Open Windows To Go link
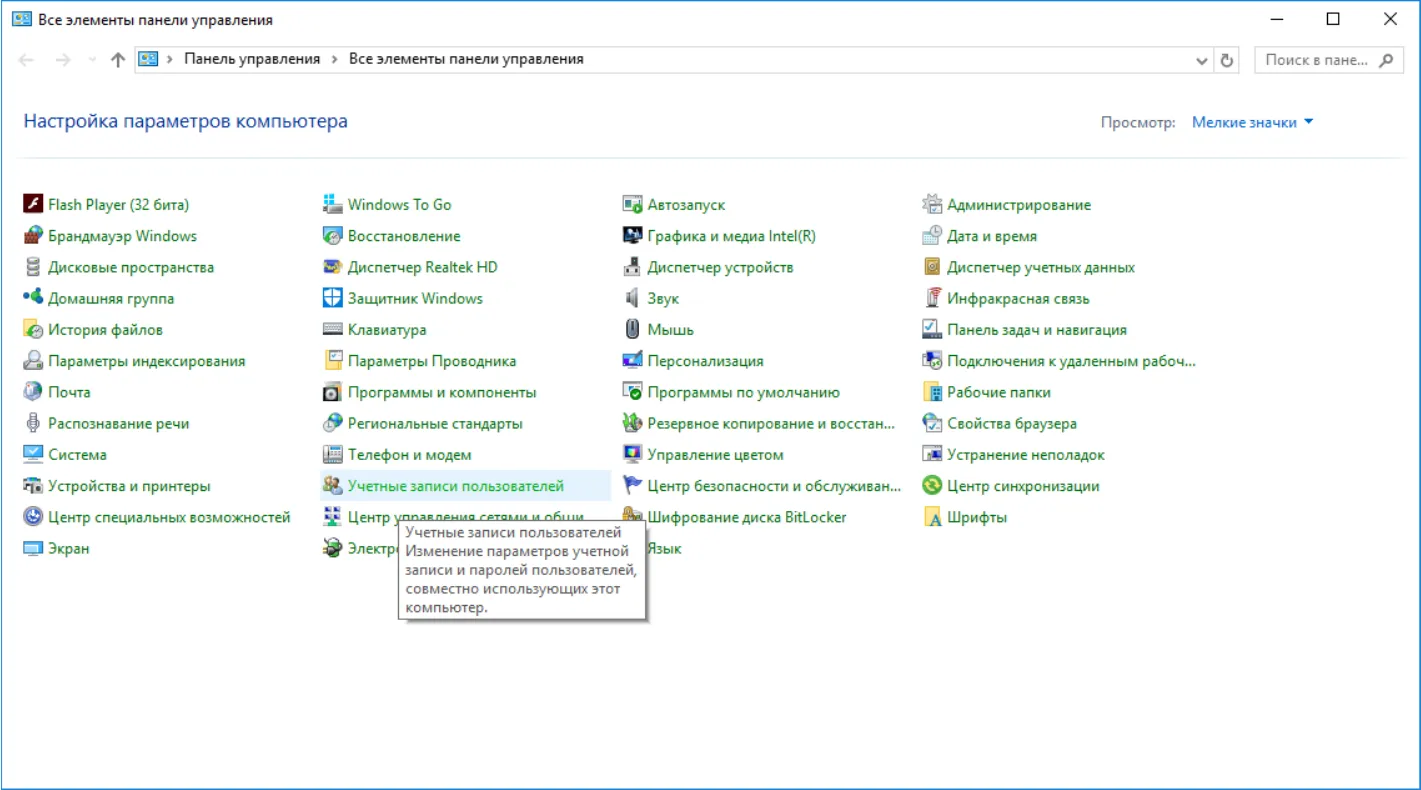 [400, 205]
